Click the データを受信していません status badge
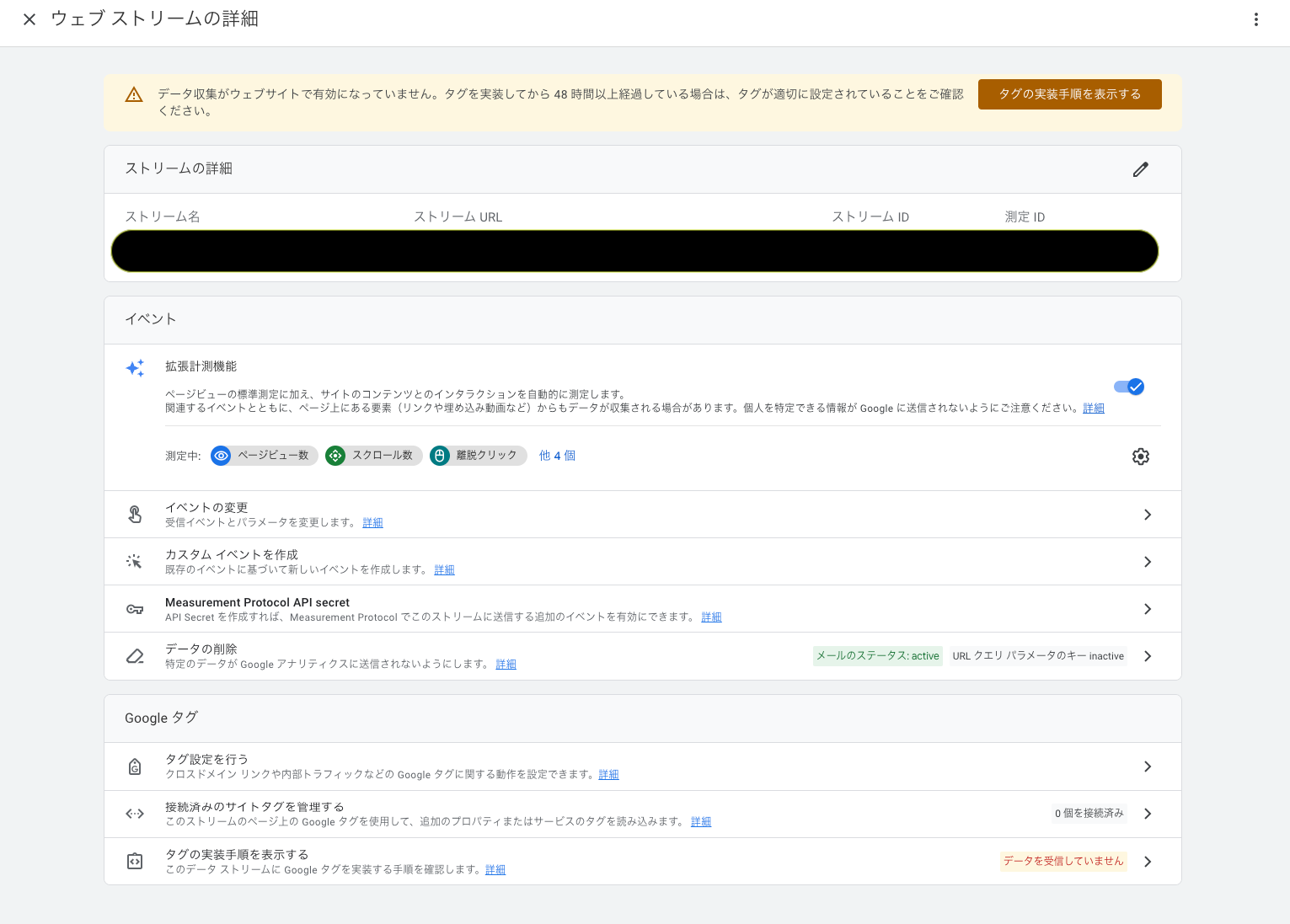Screen dimensions: 1290x924 point(1063,861)
